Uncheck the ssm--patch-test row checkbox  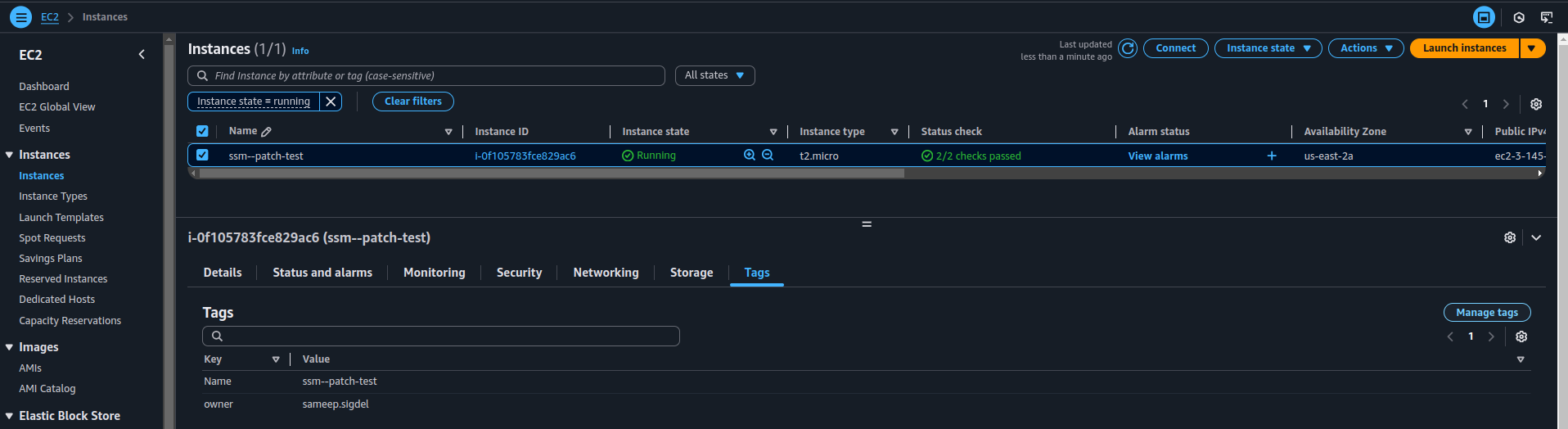point(202,155)
